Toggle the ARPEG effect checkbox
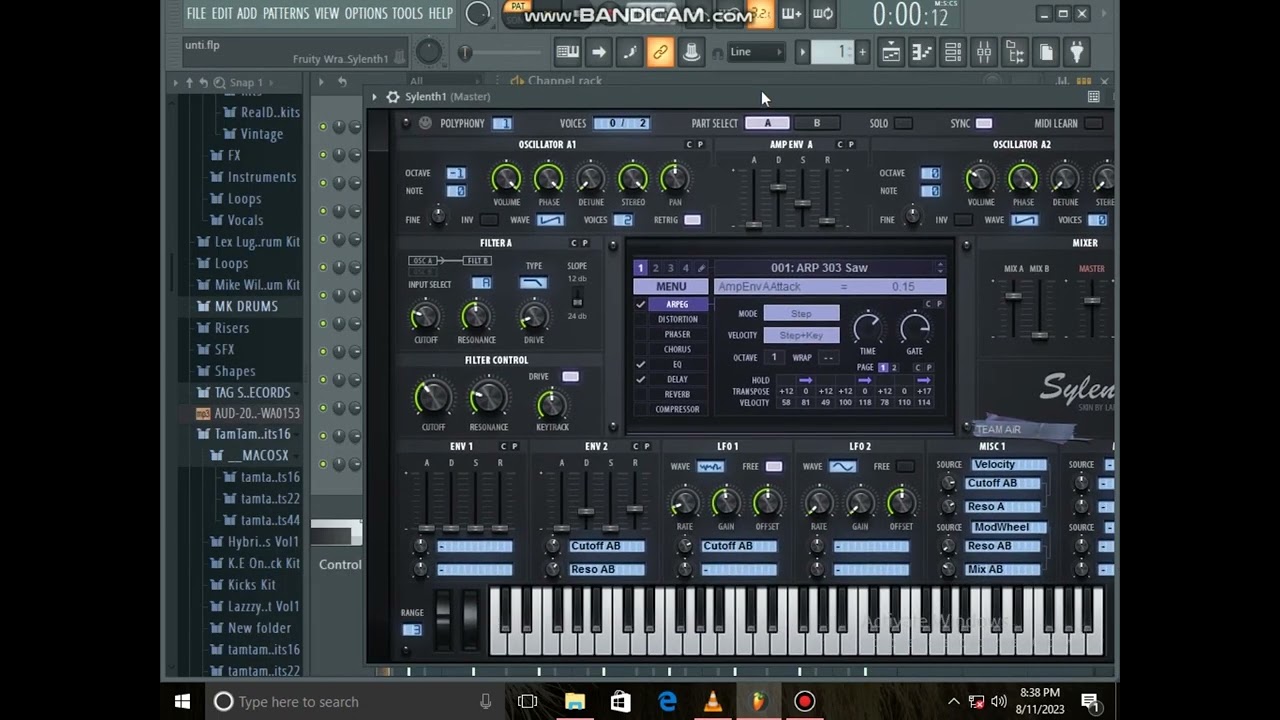The height and width of the screenshot is (720, 1280). point(640,304)
